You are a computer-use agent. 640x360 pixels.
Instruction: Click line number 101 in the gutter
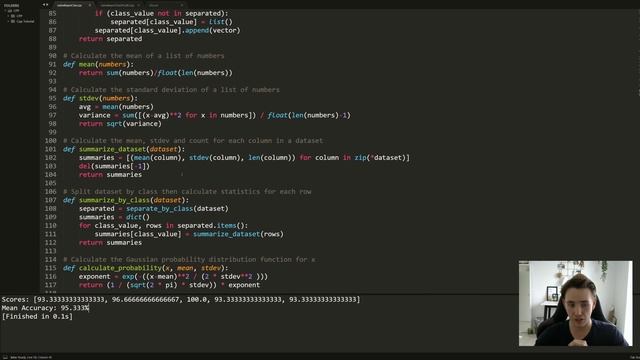tap(51, 149)
